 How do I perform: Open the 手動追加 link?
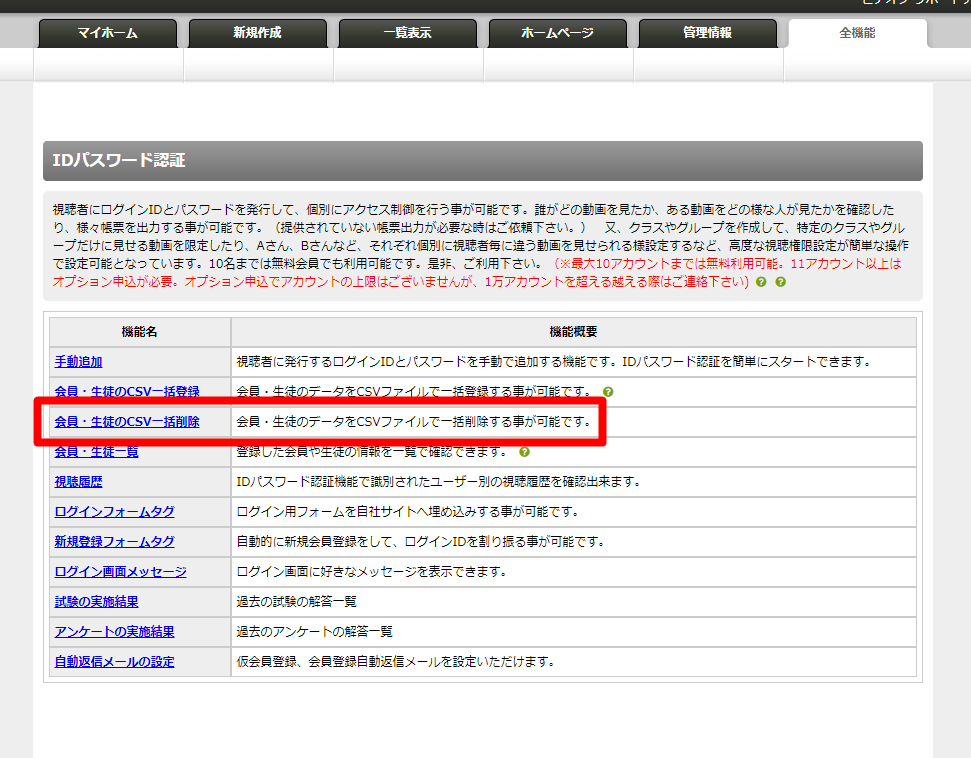[78, 362]
